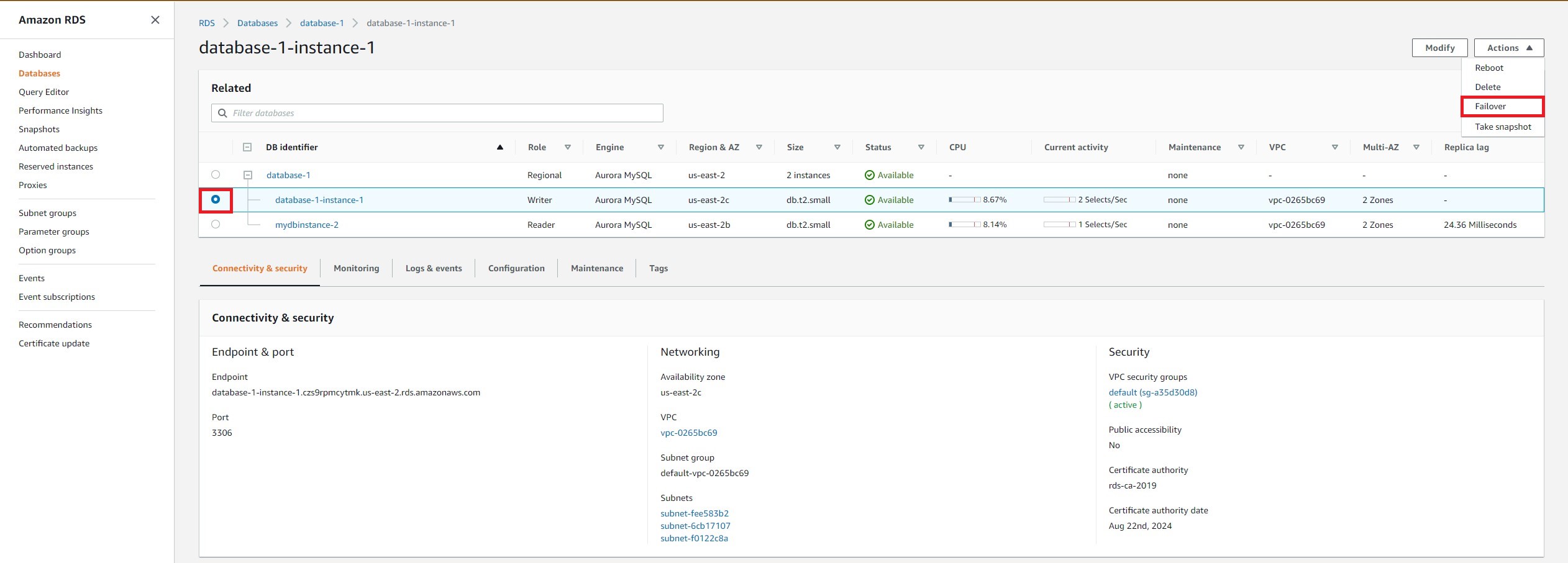Image resolution: width=1568 pixels, height=563 pixels.
Task: Open Certificate update in sidebar
Action: tap(54, 343)
